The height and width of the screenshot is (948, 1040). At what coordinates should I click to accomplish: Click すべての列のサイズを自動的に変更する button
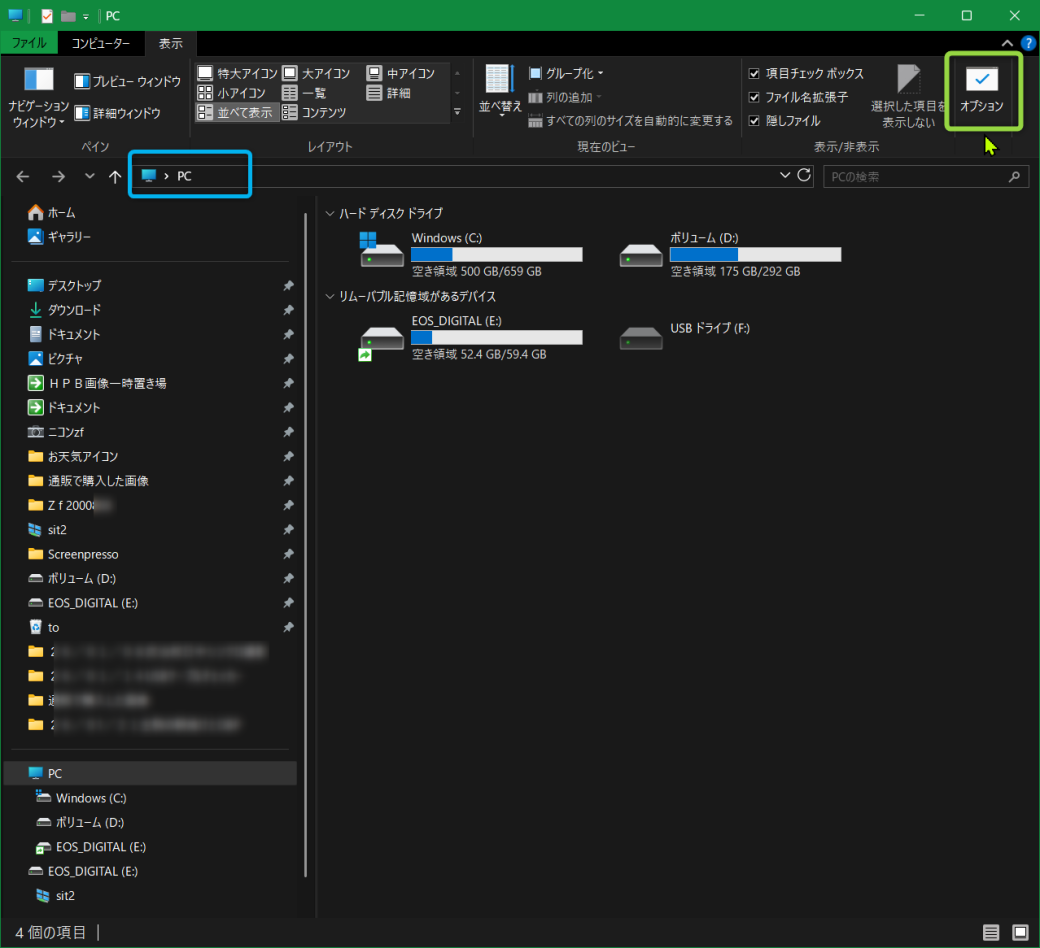[631, 121]
